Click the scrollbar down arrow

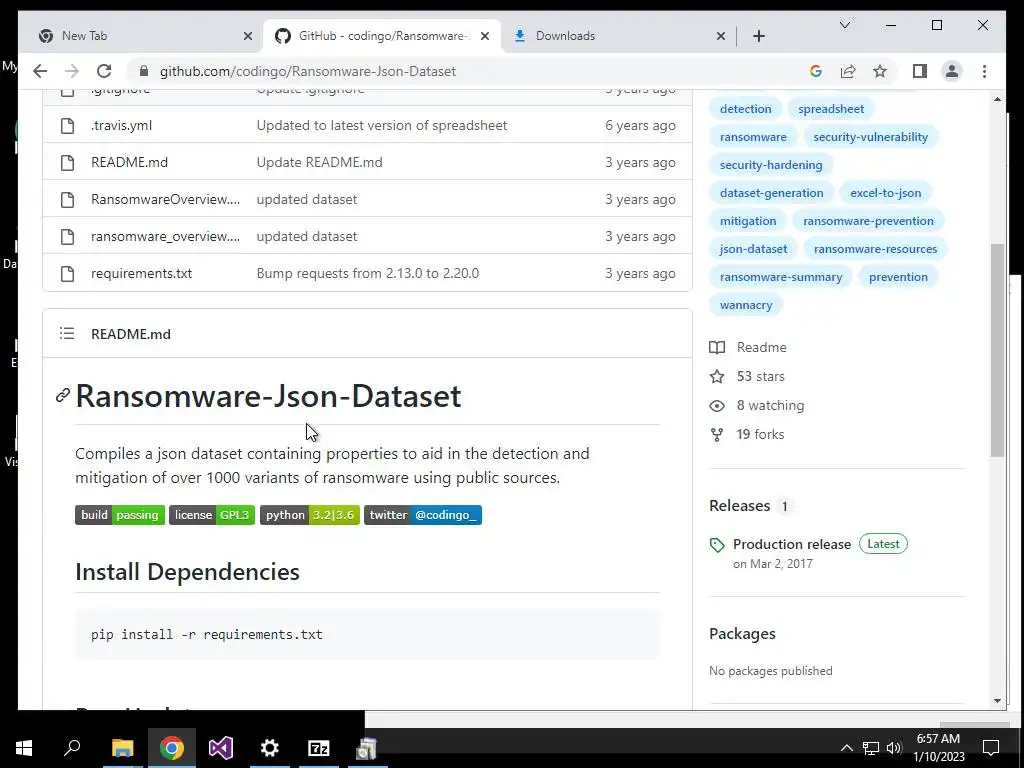point(997,701)
